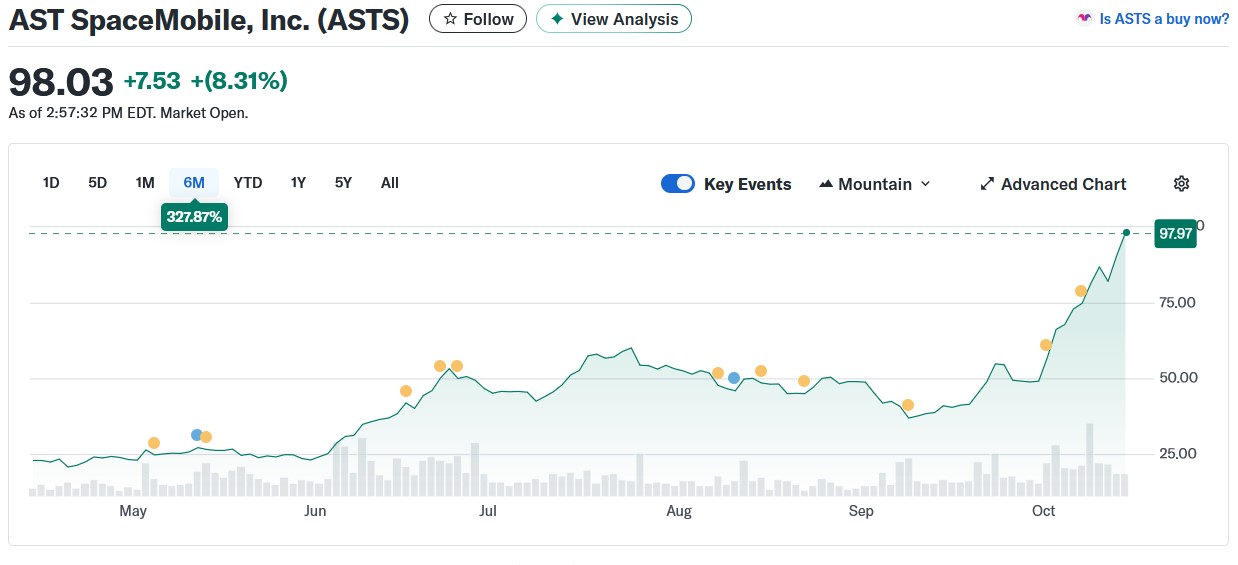1238x565 pixels.
Task: Open chart settings gear icon
Action: 1181,183
